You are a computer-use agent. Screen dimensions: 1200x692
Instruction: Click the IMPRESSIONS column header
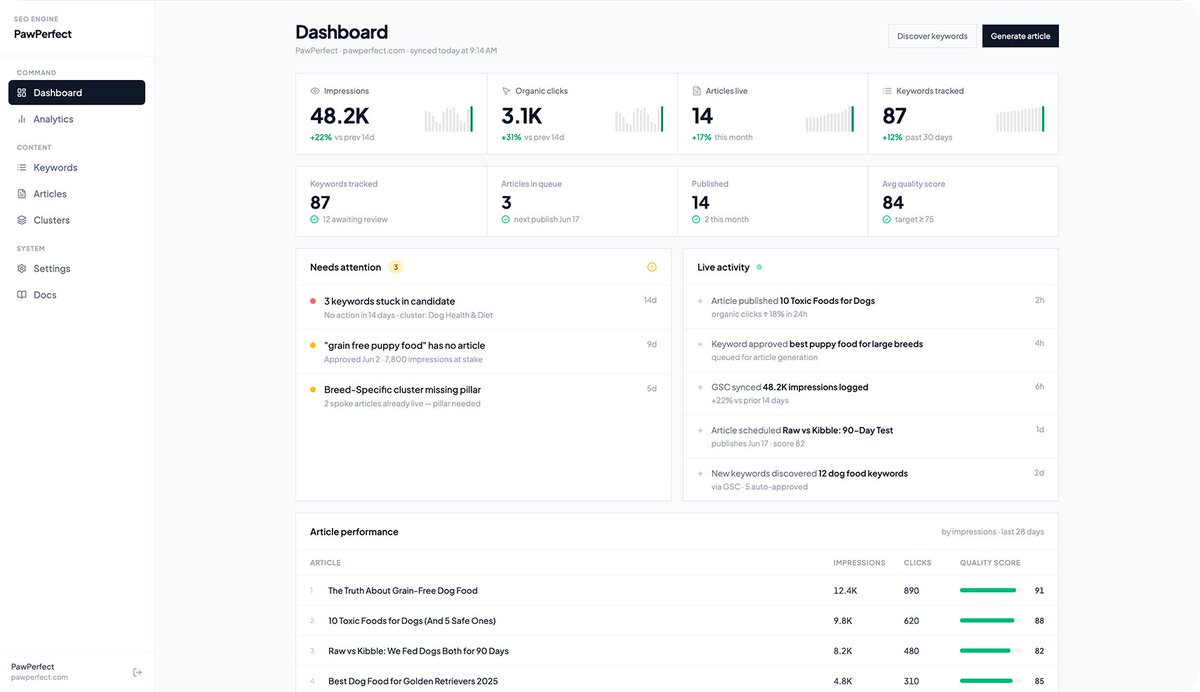point(859,563)
